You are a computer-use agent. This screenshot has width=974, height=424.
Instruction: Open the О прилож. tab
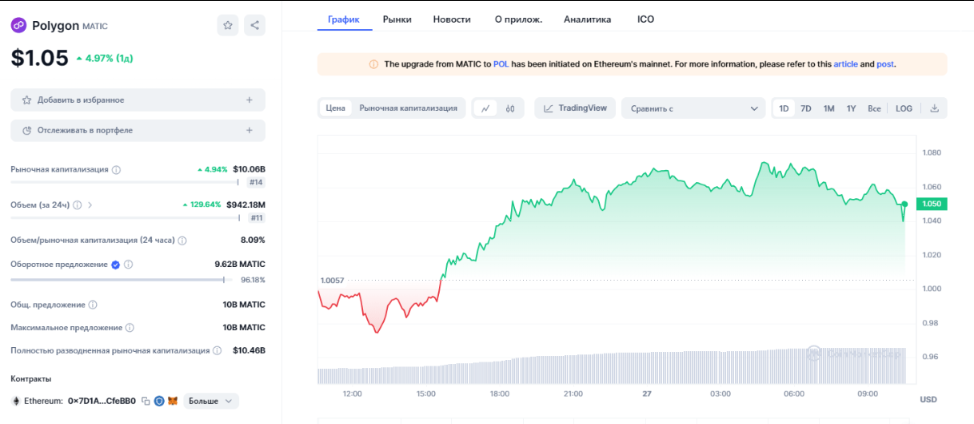[519, 19]
